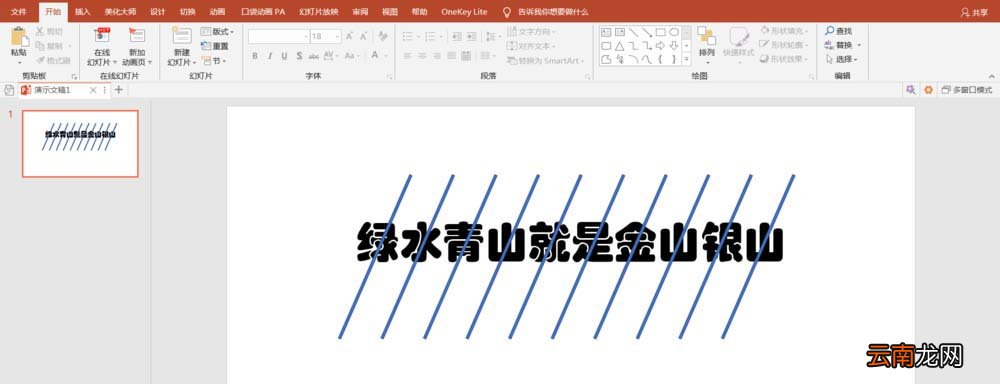Viewport: 1000px width, 384px height.
Task: Click multi-window mode (多窗口模式) button
Action: [x=967, y=90]
